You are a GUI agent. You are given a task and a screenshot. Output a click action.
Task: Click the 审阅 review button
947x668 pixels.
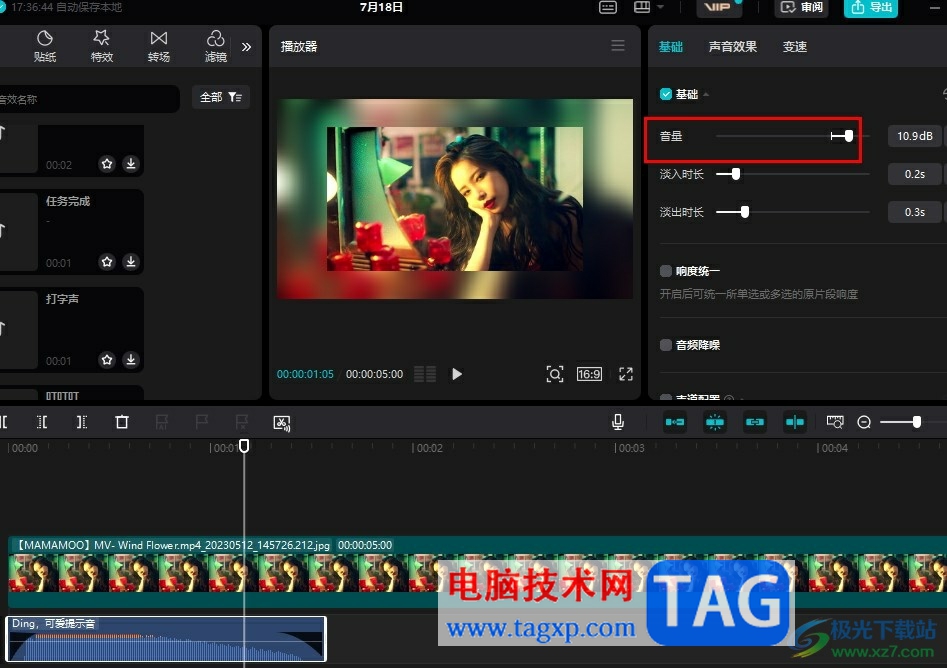[x=801, y=7]
